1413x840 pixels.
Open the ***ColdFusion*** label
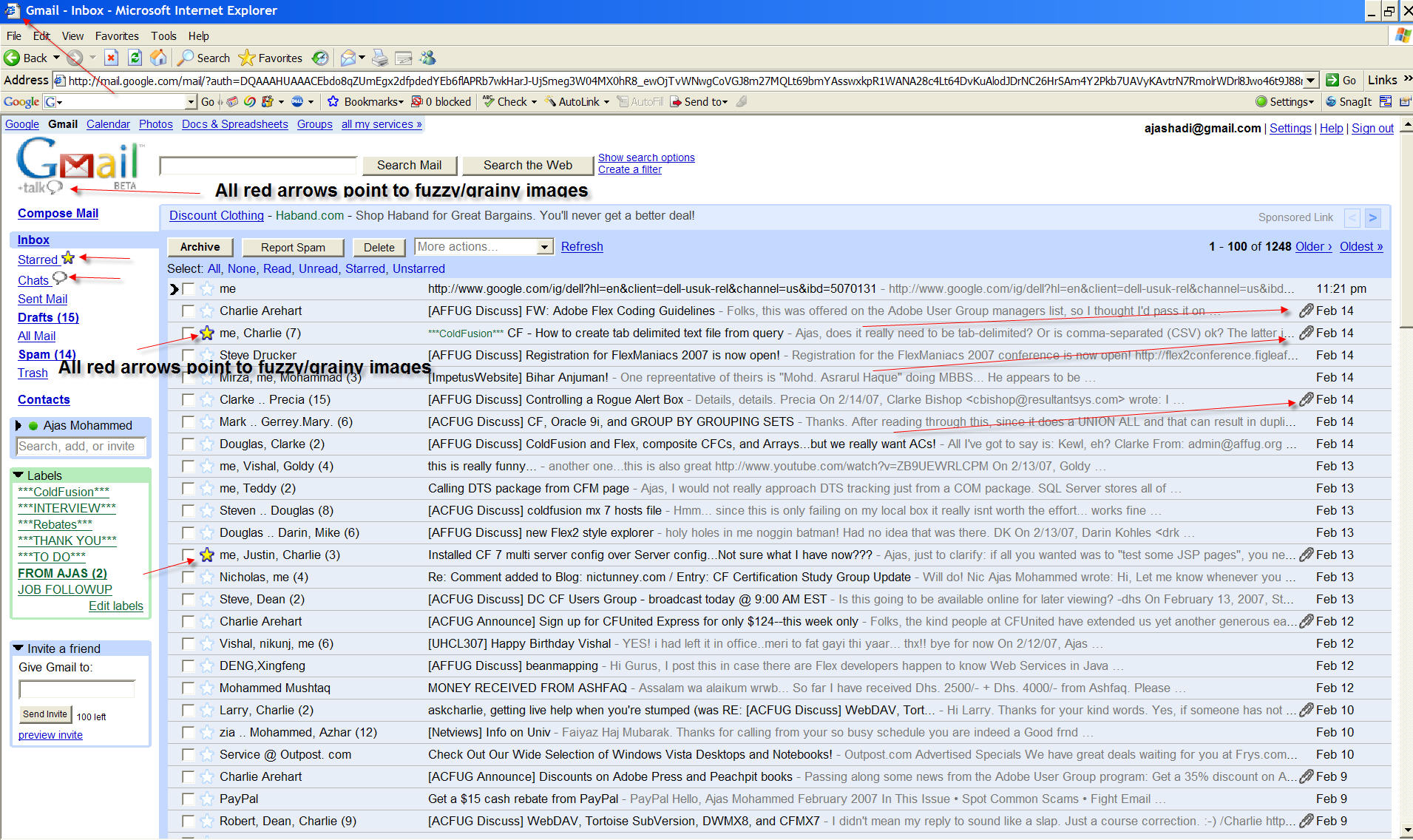[64, 492]
